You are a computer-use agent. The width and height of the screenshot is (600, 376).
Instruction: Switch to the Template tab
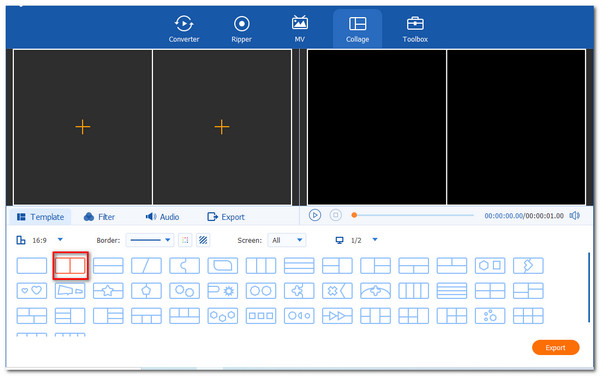[40, 217]
